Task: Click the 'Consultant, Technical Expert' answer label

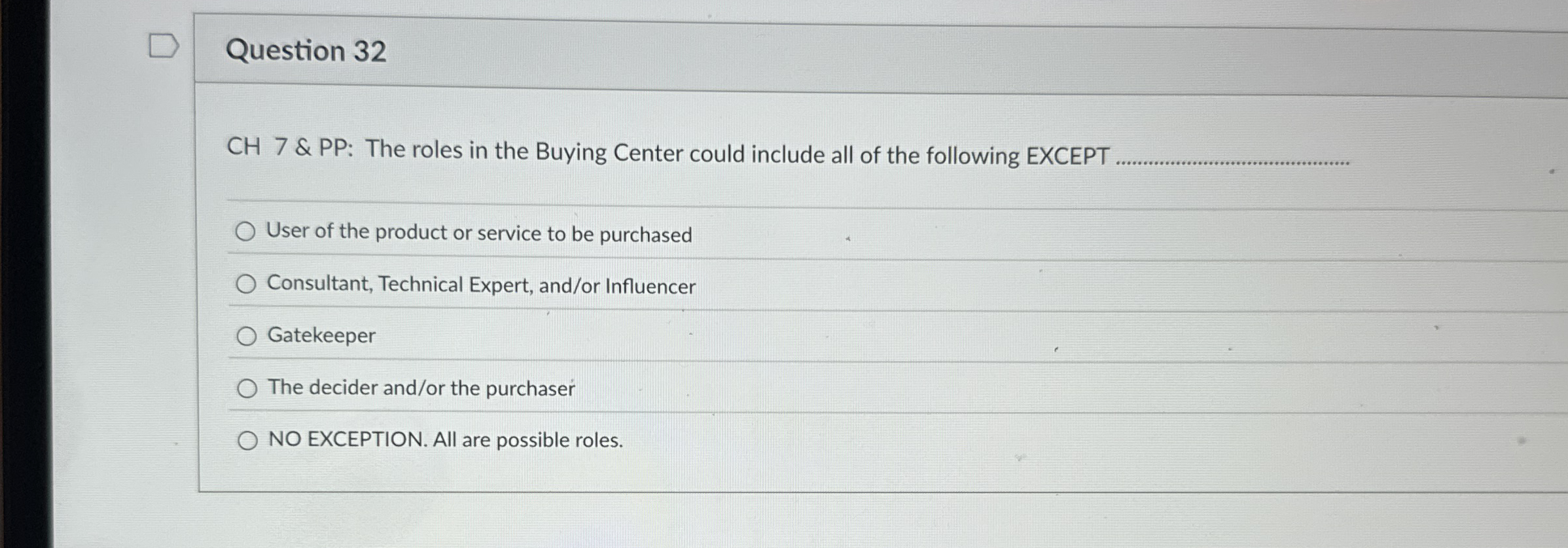Action: (x=481, y=284)
